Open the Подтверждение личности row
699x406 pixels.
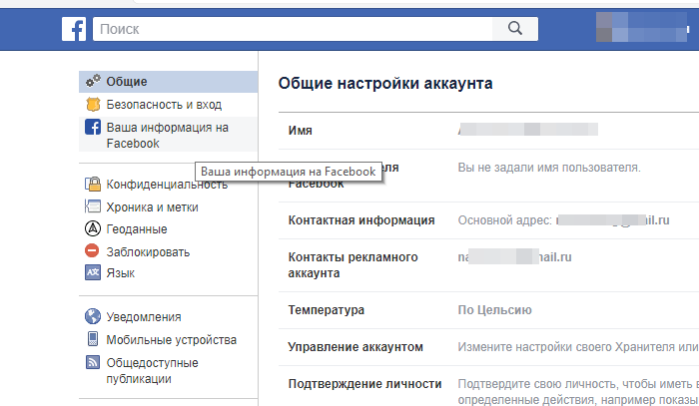[x=489, y=386]
